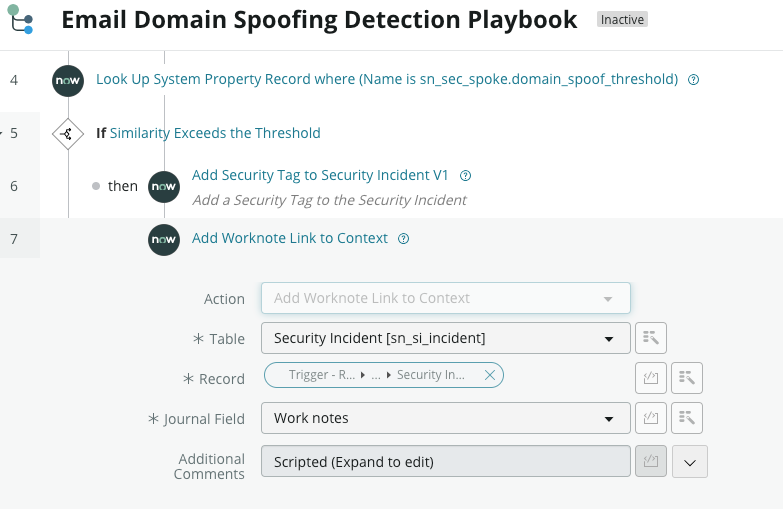Open Look Up System Property Record step
Image resolution: width=783 pixels, height=509 pixels.
tap(387, 79)
